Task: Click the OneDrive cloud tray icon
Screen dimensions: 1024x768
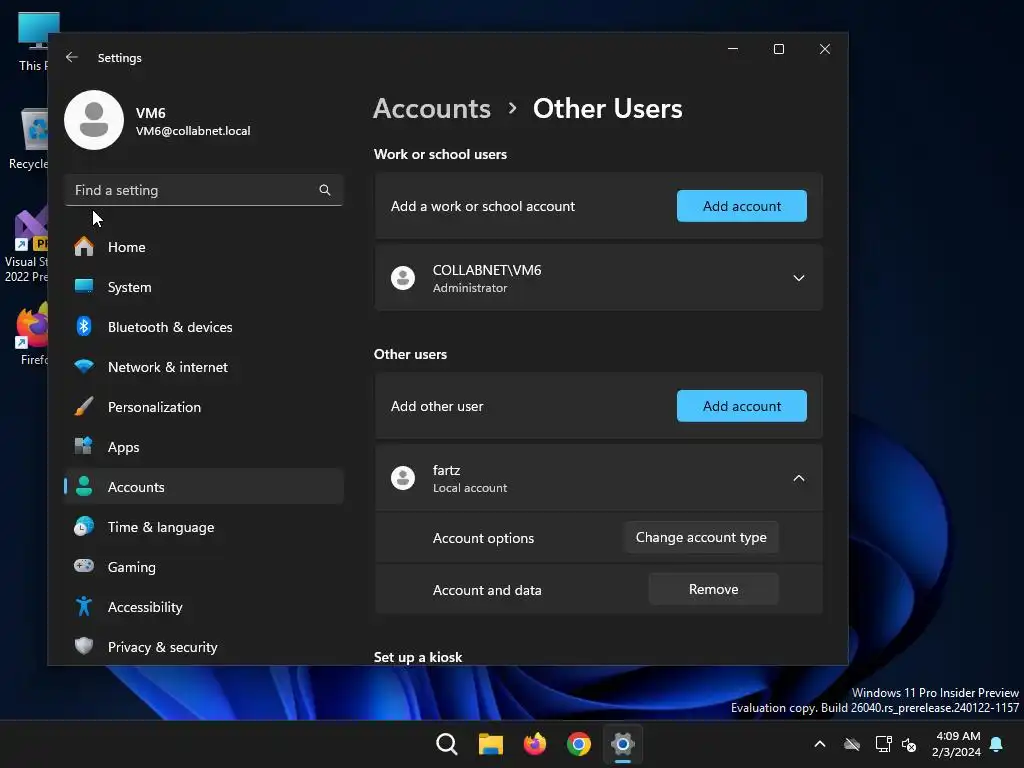Action: click(852, 744)
